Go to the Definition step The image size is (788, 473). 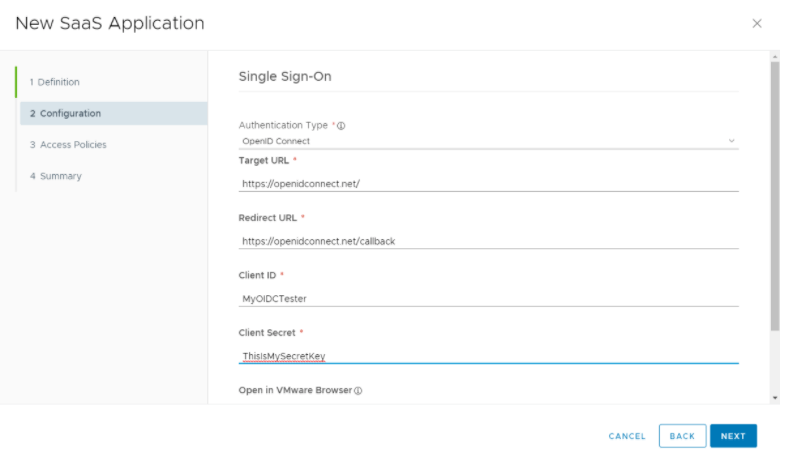tap(55, 82)
